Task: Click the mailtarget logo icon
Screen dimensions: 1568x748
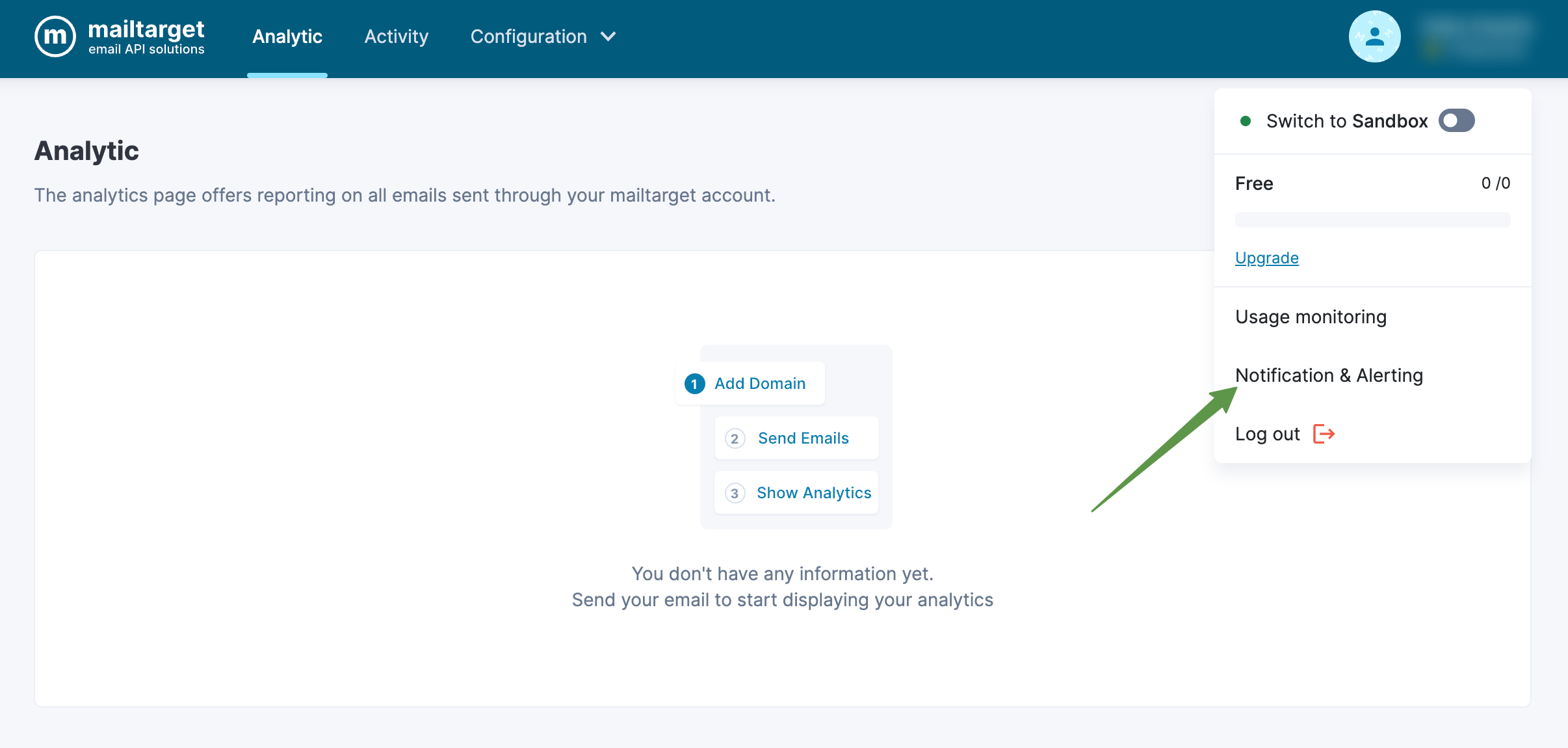Action: click(55, 36)
